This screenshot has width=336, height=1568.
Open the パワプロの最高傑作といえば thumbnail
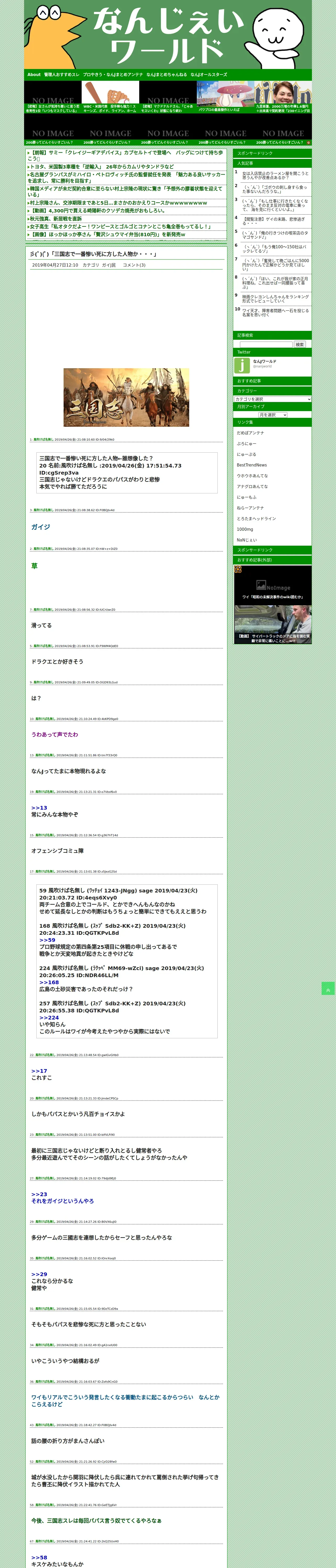tap(226, 97)
